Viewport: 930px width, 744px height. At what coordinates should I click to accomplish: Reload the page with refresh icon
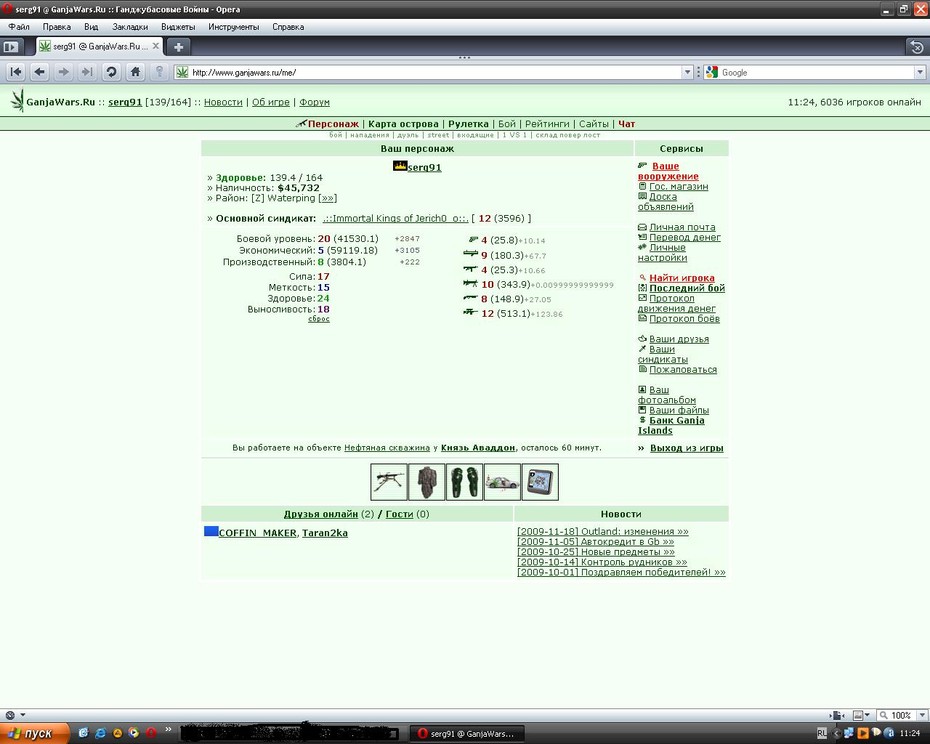[111, 72]
